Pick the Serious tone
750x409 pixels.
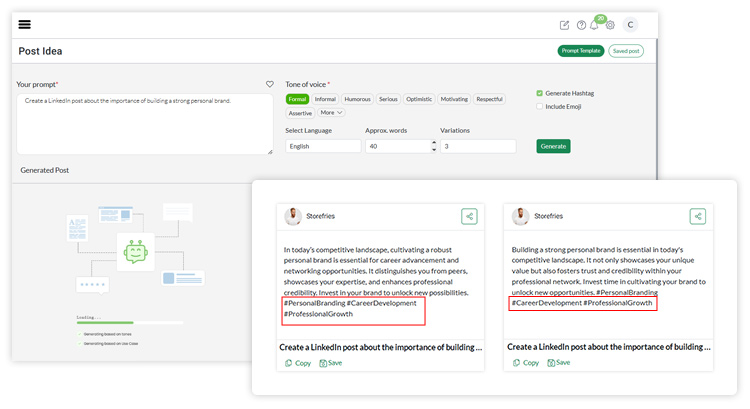[388, 99]
